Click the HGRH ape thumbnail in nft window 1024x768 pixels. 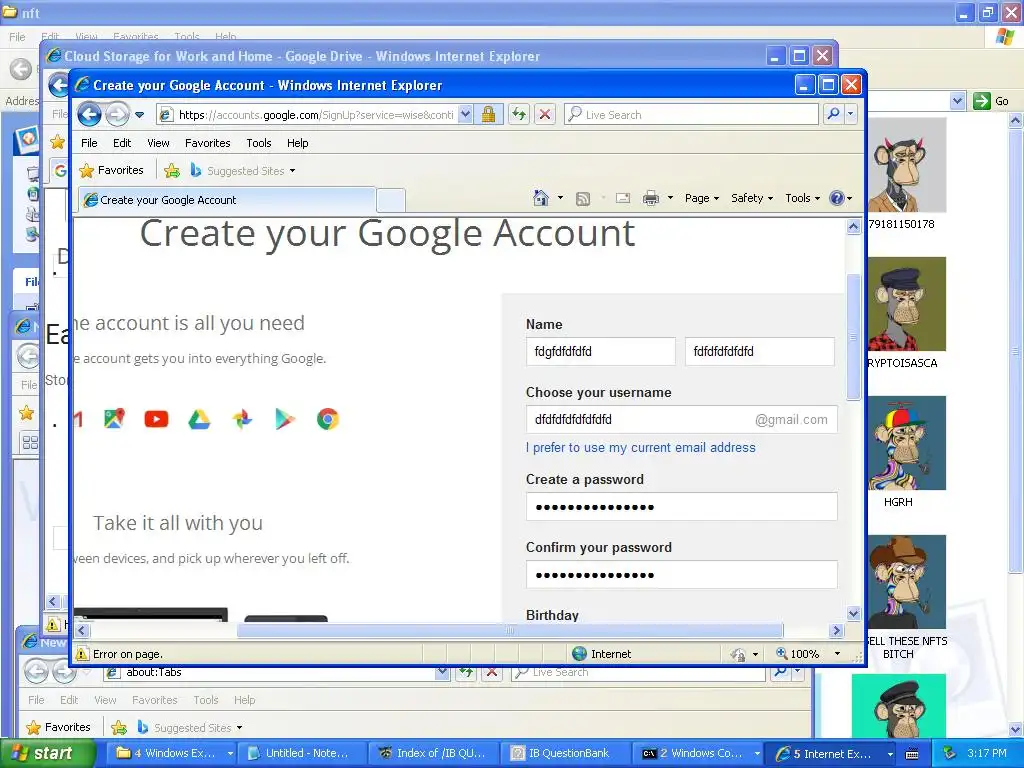[x=906, y=443]
